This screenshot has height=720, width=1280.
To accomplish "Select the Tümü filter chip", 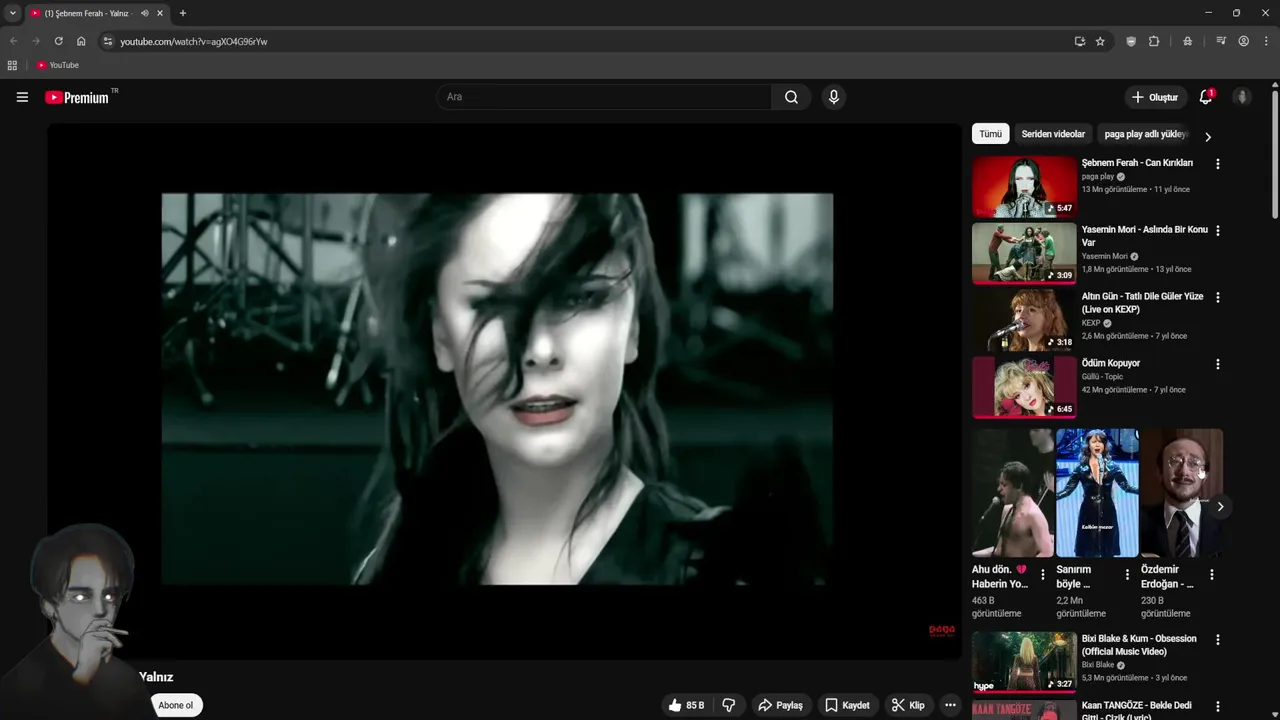I will [990, 134].
